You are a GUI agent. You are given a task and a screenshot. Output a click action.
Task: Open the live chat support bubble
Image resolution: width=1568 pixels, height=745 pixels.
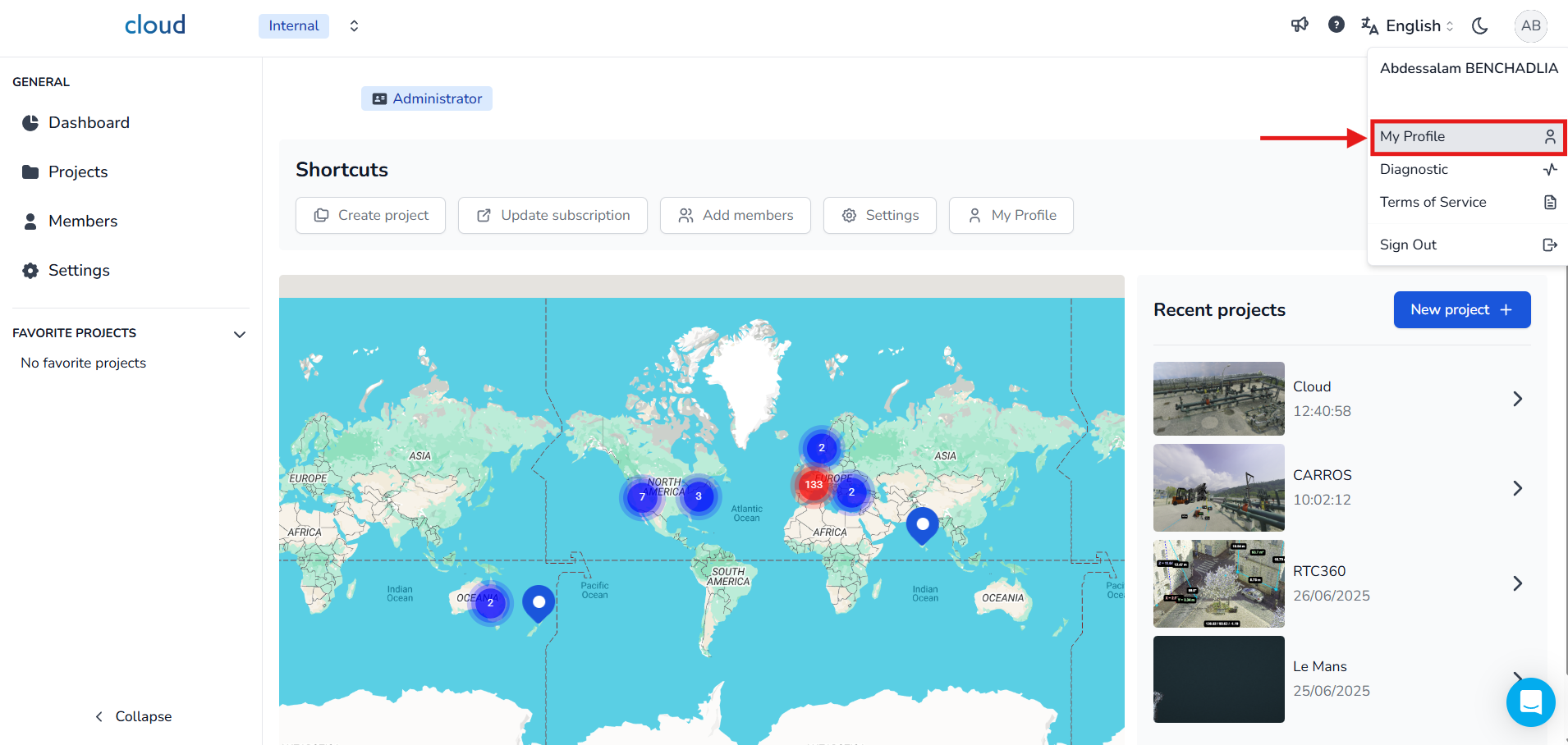click(1530, 702)
